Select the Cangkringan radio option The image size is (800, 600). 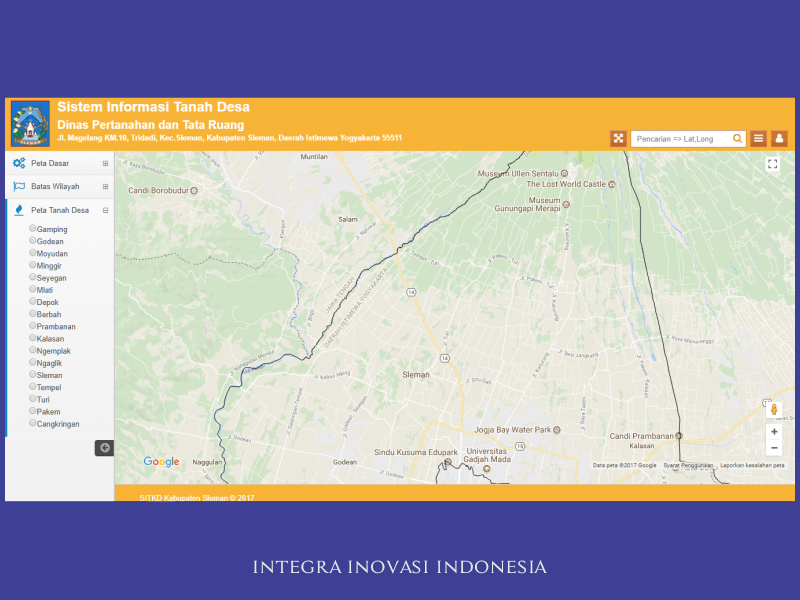pos(33,423)
